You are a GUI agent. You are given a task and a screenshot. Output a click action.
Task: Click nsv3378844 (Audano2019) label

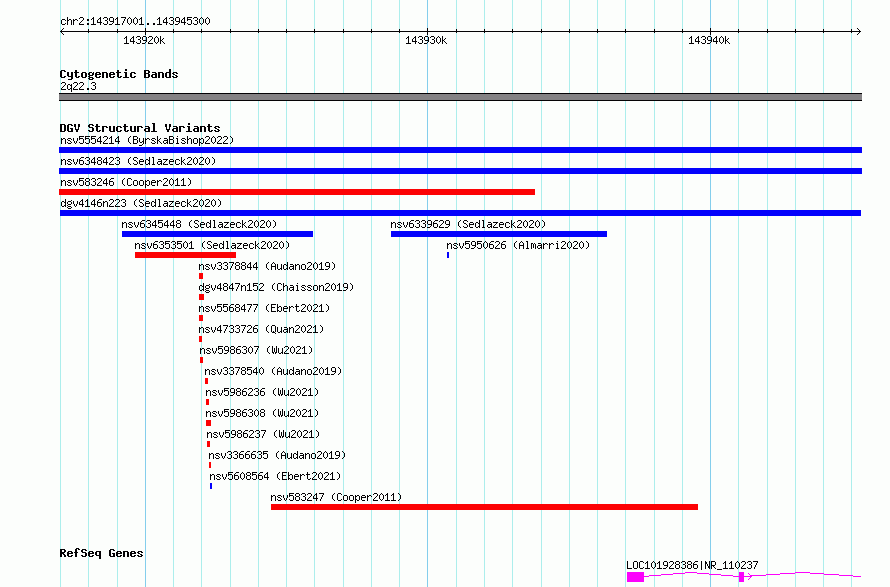point(267,266)
